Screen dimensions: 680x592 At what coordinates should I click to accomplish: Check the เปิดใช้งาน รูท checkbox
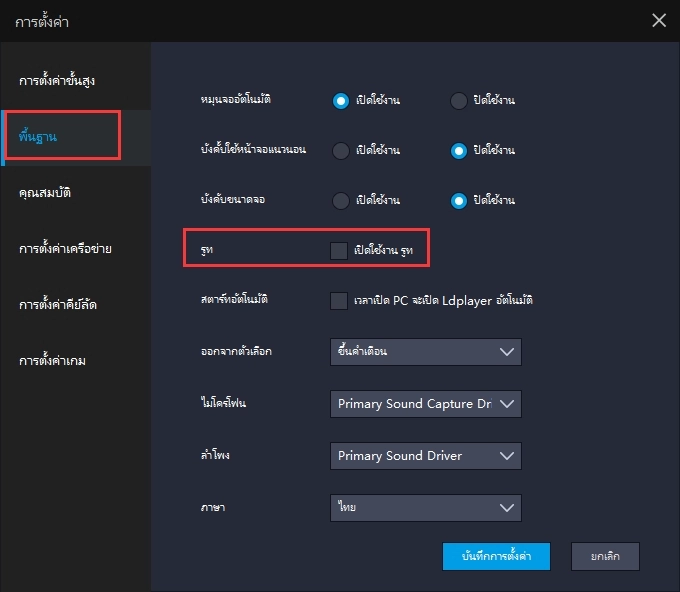click(339, 250)
